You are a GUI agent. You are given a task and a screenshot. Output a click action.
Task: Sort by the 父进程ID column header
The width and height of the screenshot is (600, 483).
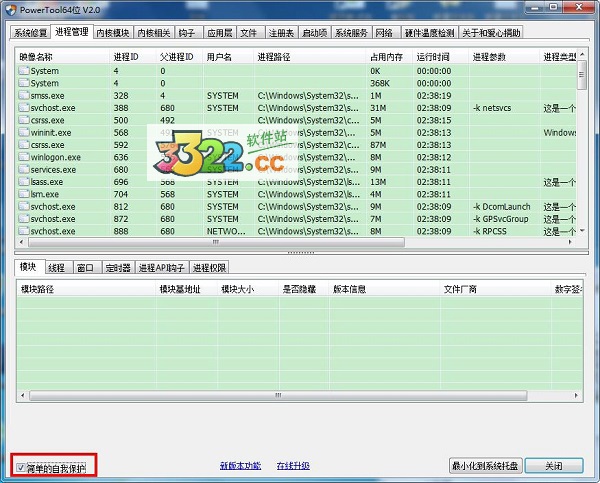click(179, 57)
